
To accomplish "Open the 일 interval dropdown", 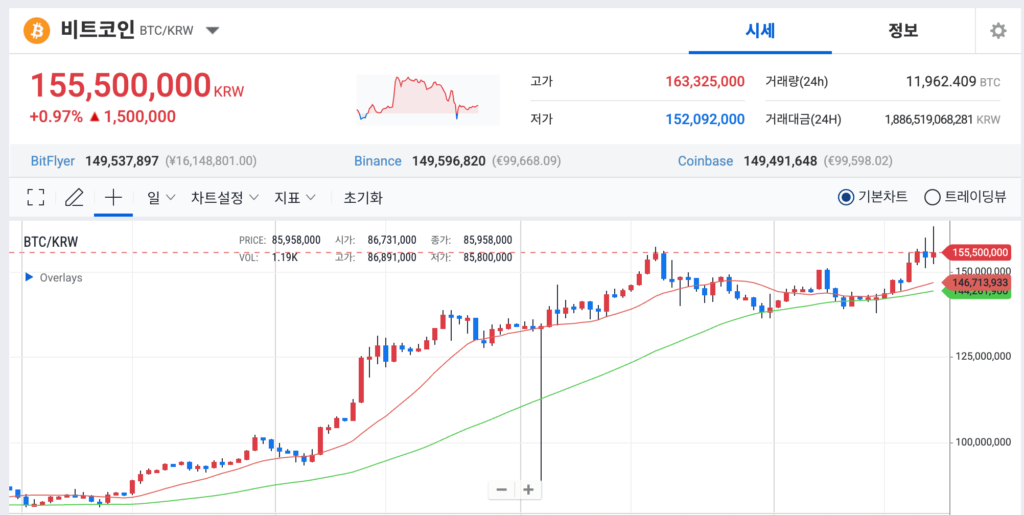I will (161, 197).
